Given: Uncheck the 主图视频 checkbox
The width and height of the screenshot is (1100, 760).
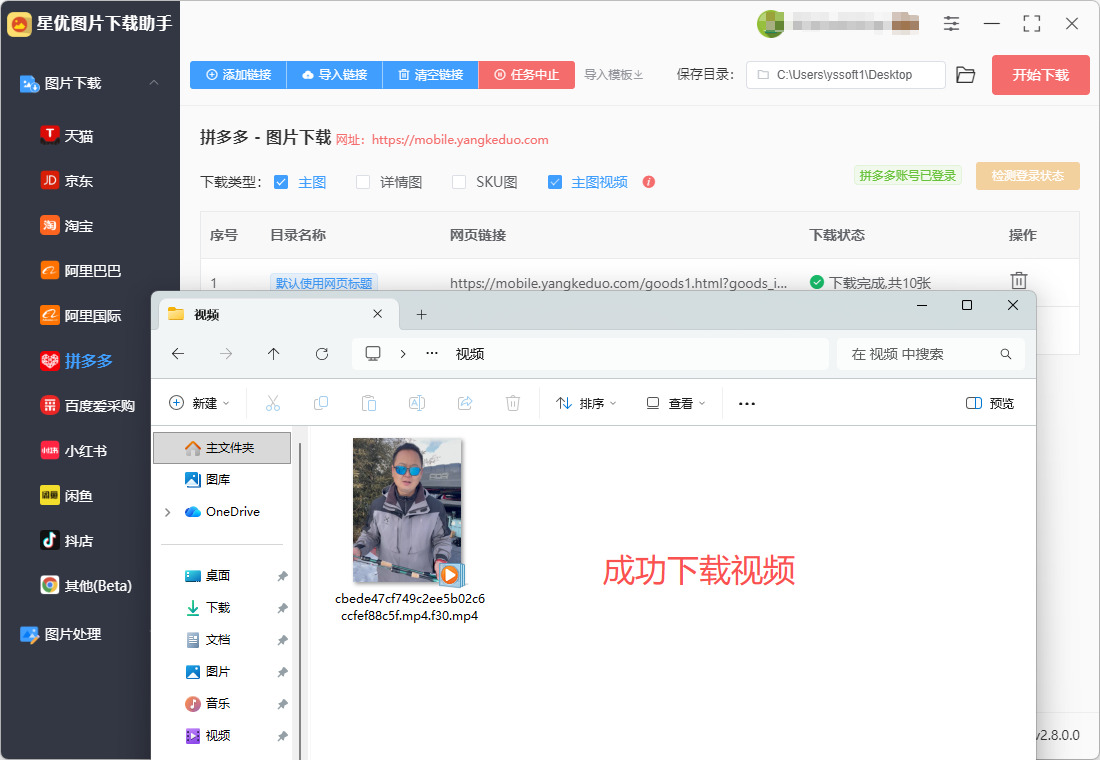Looking at the screenshot, I should (x=555, y=182).
